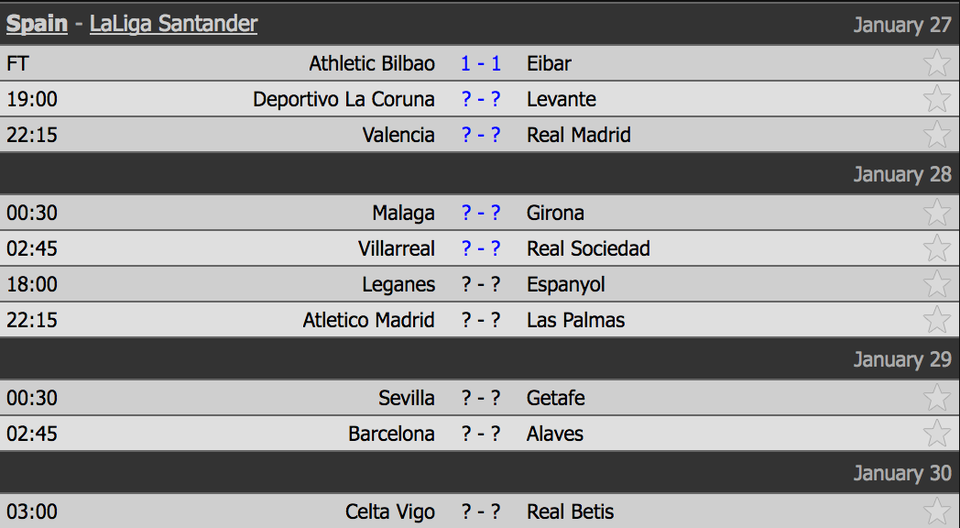The width and height of the screenshot is (960, 528).
Task: Toggle favorite star for Celta Vigo vs Real Betis
Action: pyautogui.click(x=937, y=512)
